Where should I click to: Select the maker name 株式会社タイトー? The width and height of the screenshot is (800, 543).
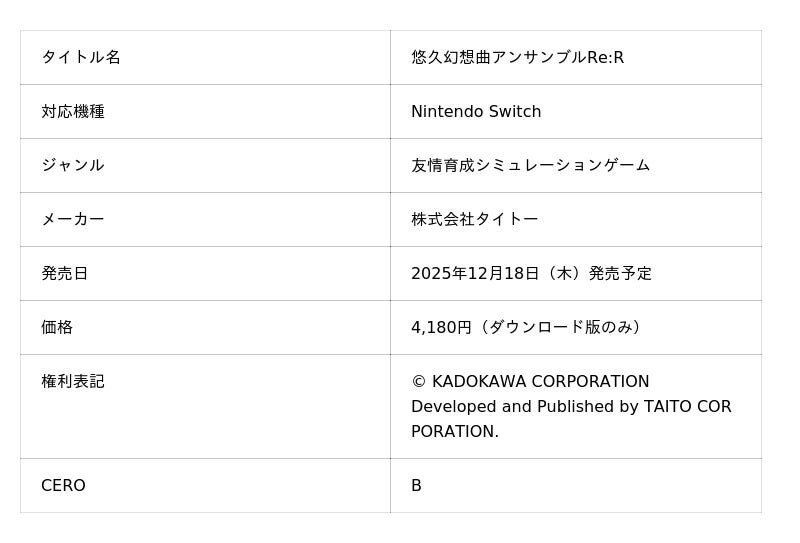[x=475, y=219]
